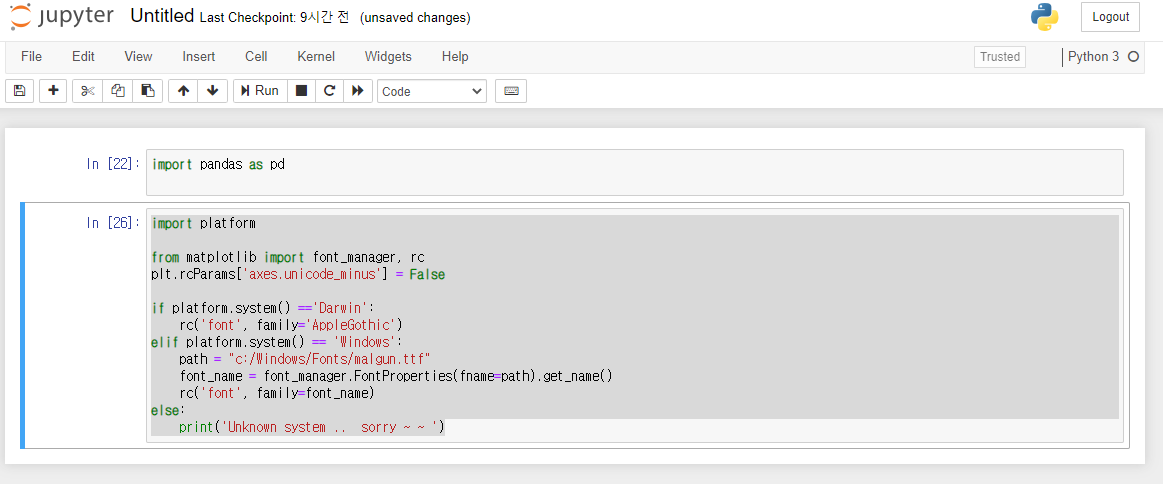Open the Edit menu
This screenshot has height=484, width=1163.
(83, 56)
